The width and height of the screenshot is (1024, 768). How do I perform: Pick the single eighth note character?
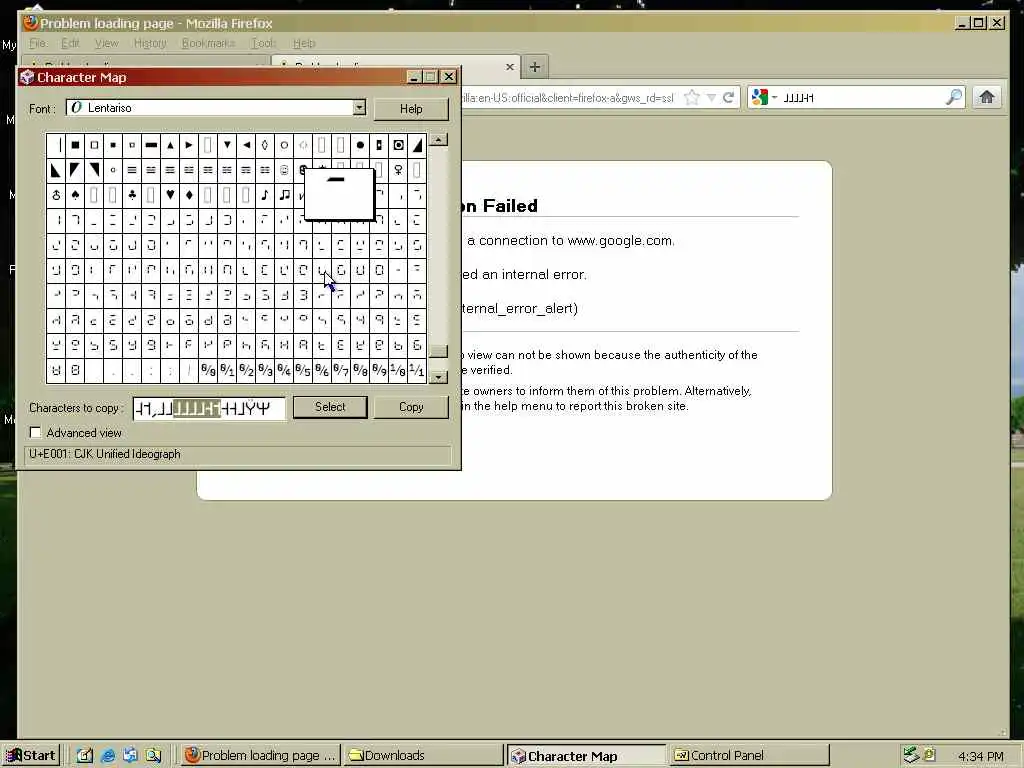(x=264, y=195)
